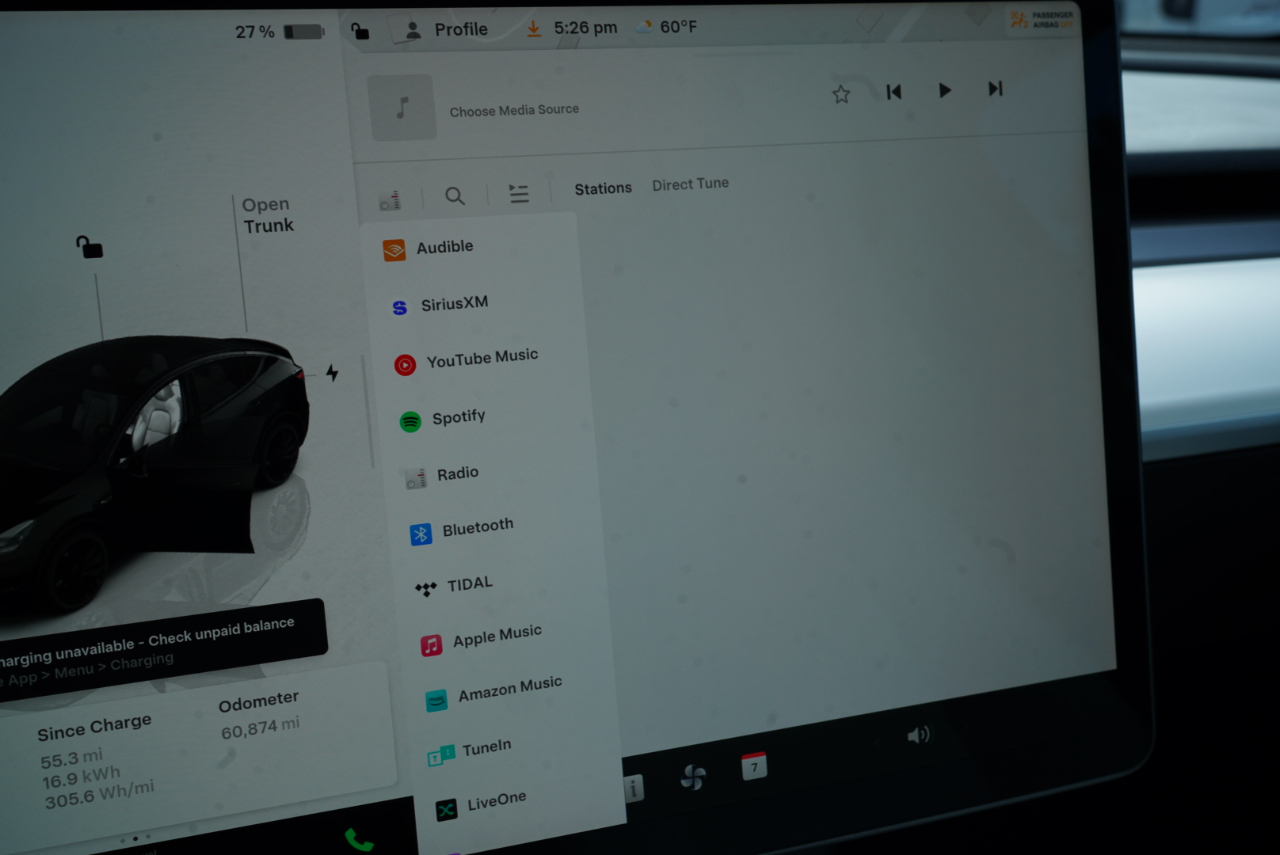Image resolution: width=1280 pixels, height=855 pixels.
Task: Favorite the current media with the star
Action: pyautogui.click(x=841, y=94)
